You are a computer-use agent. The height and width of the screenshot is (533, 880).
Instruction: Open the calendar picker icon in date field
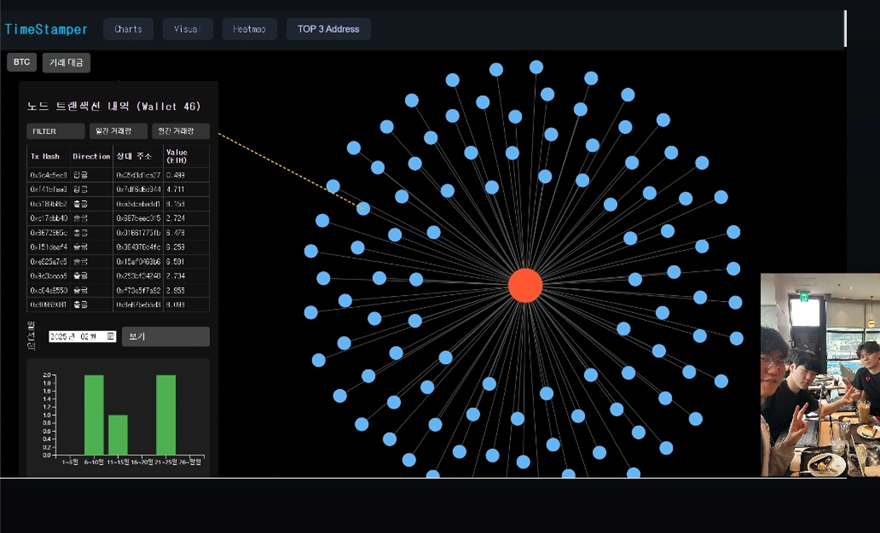111,337
